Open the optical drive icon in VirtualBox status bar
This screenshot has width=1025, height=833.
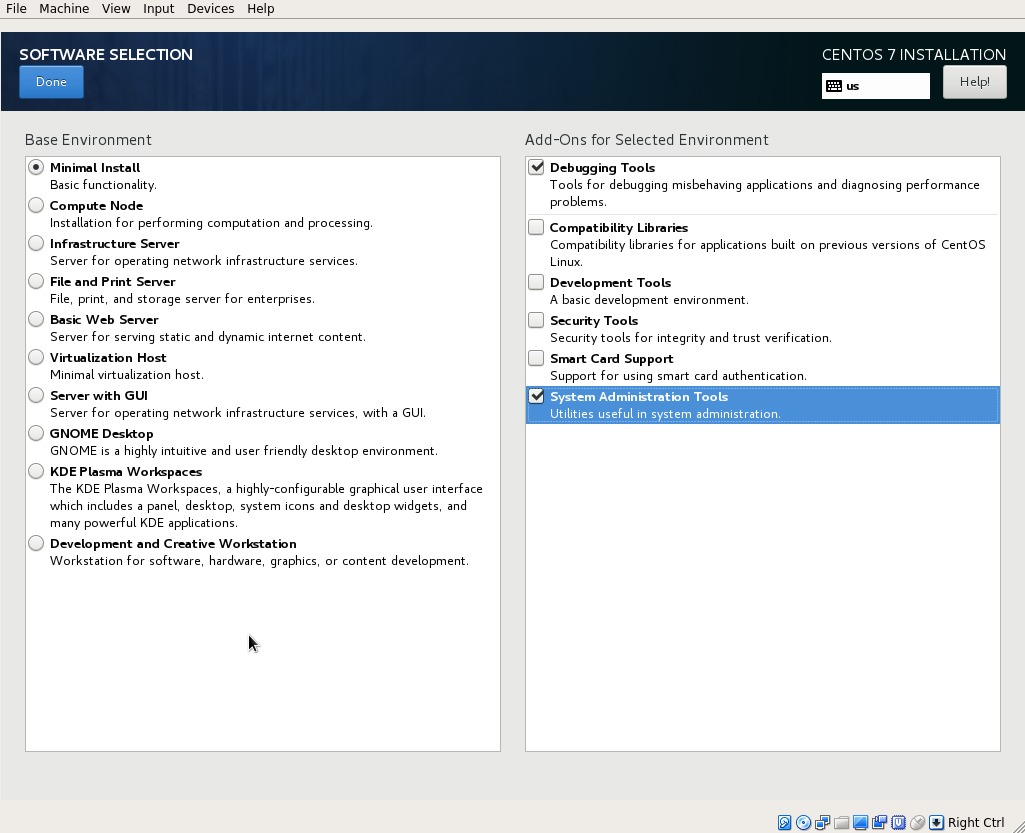[803, 822]
